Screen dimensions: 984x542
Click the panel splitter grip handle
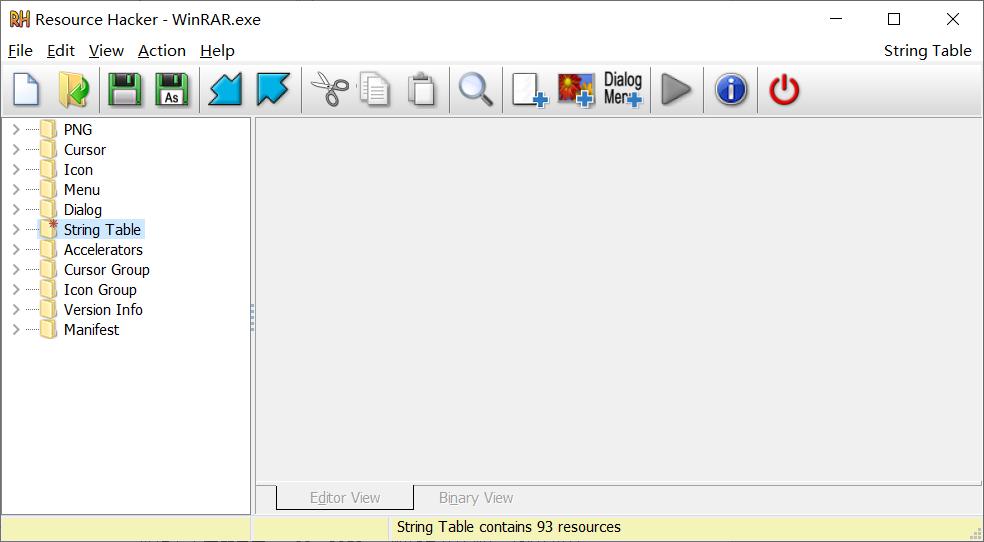click(253, 317)
